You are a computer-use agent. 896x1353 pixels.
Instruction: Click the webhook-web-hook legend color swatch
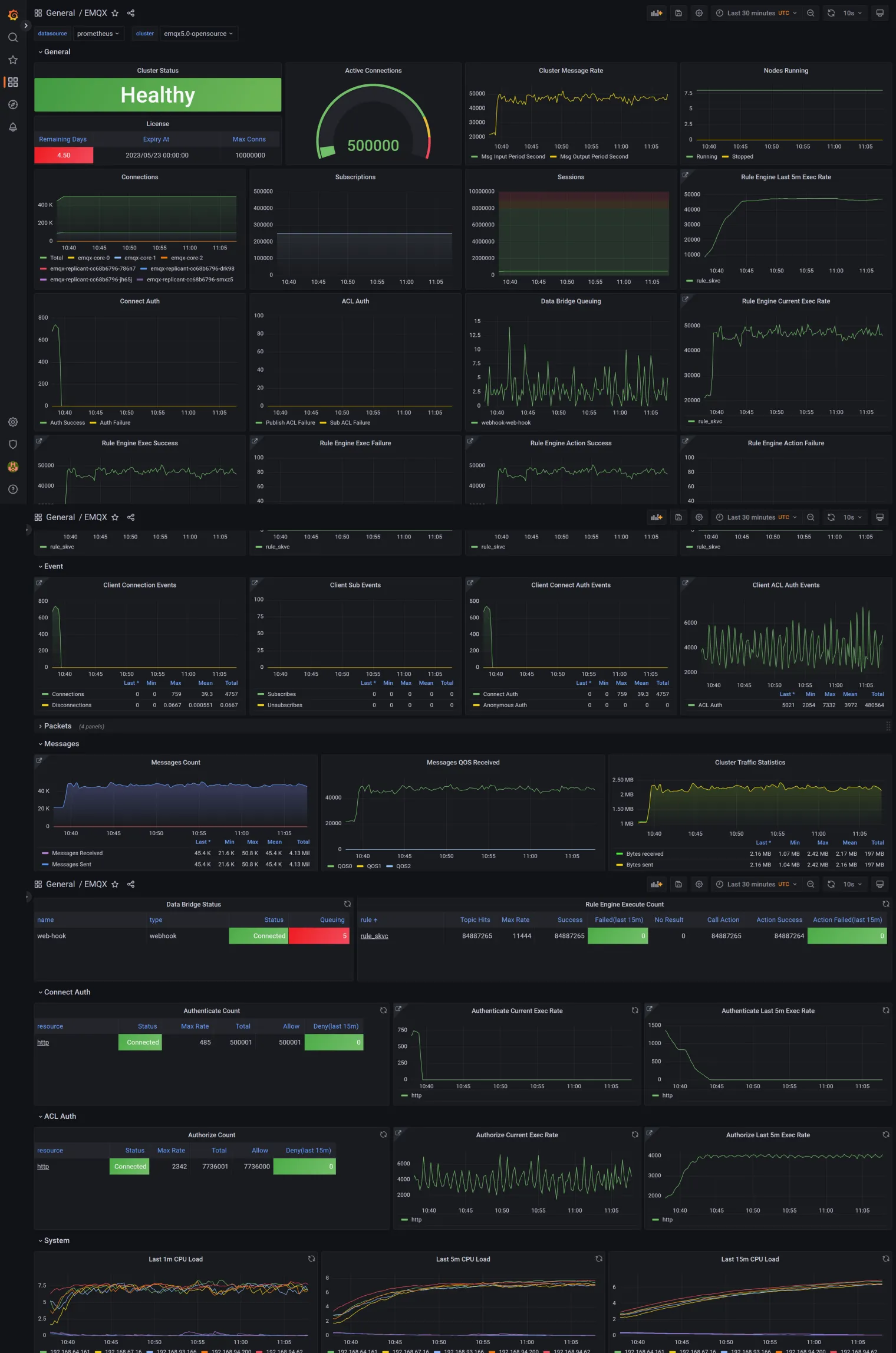[475, 423]
